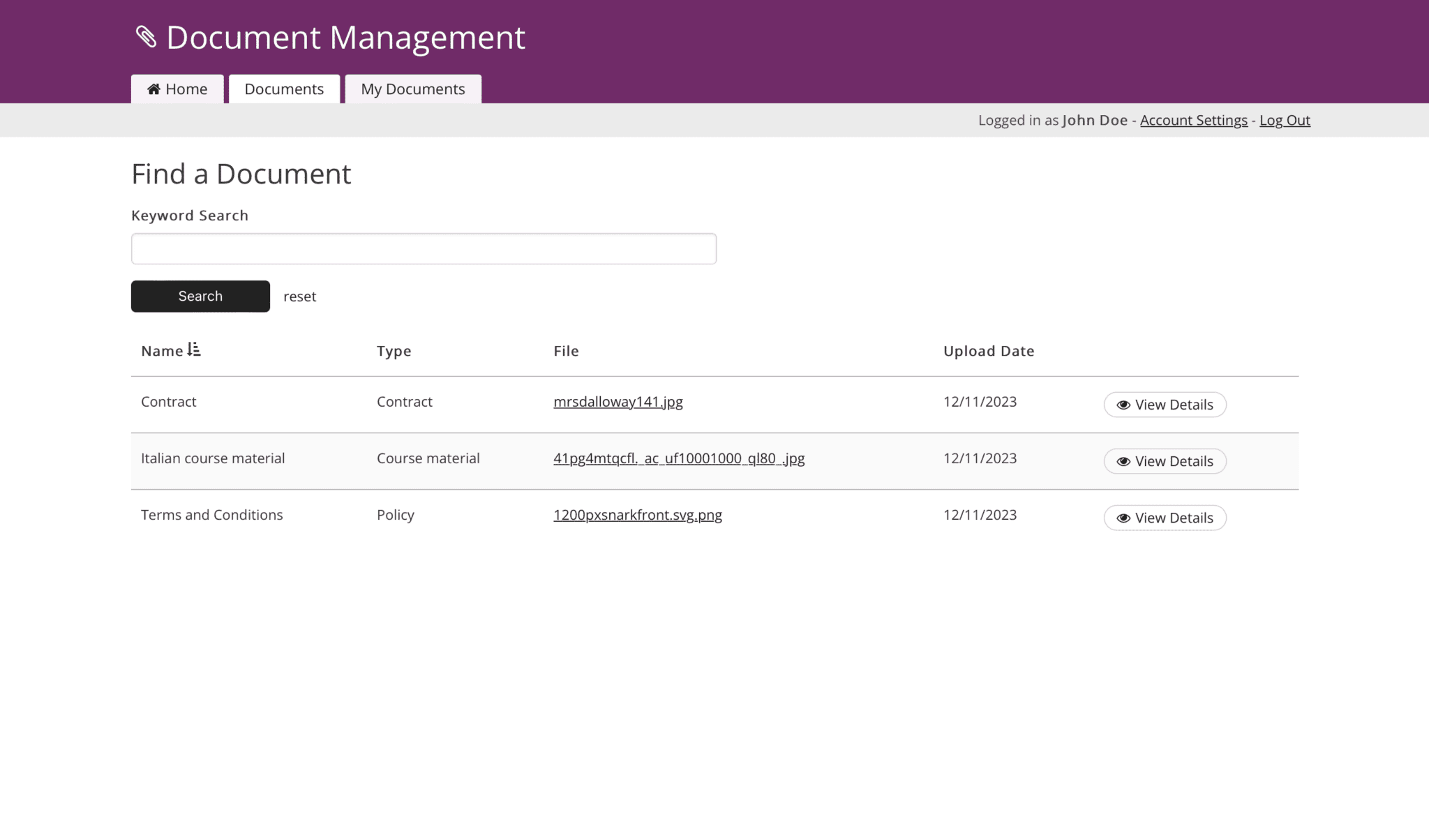
Task: Open Account Settings
Action: [x=1193, y=120]
